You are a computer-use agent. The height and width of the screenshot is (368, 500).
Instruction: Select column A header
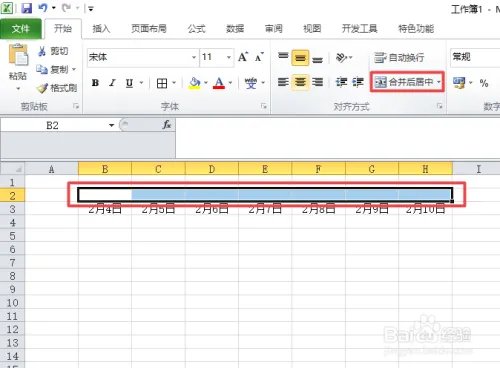coord(52,169)
